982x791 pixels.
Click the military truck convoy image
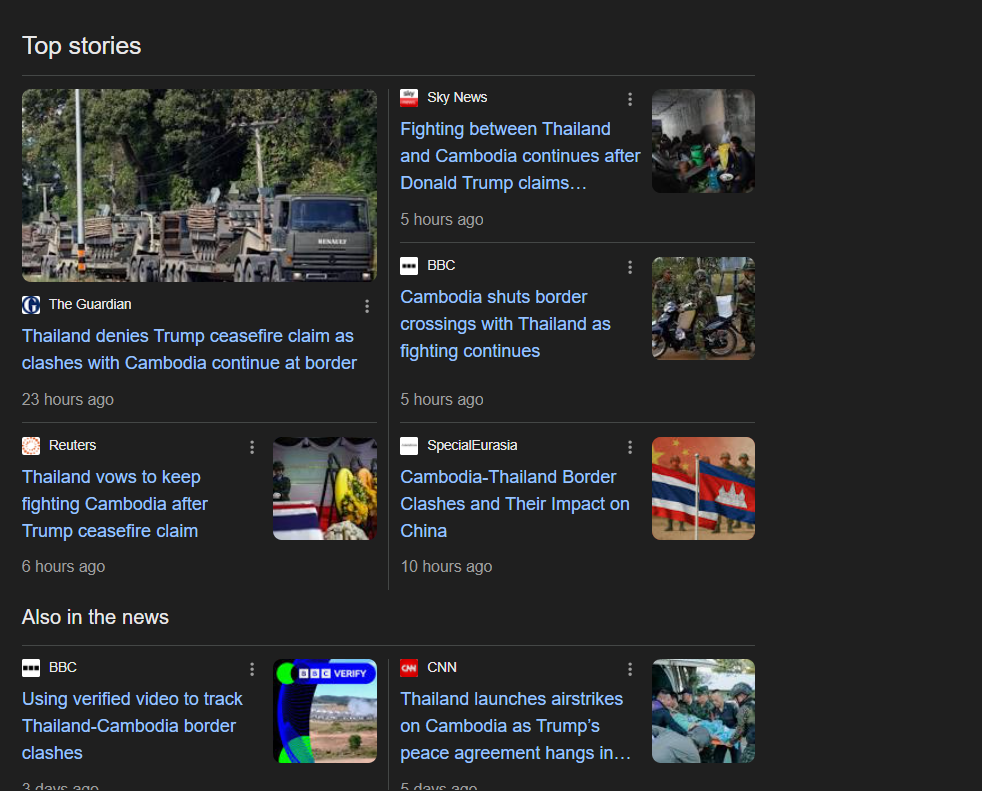(199, 185)
